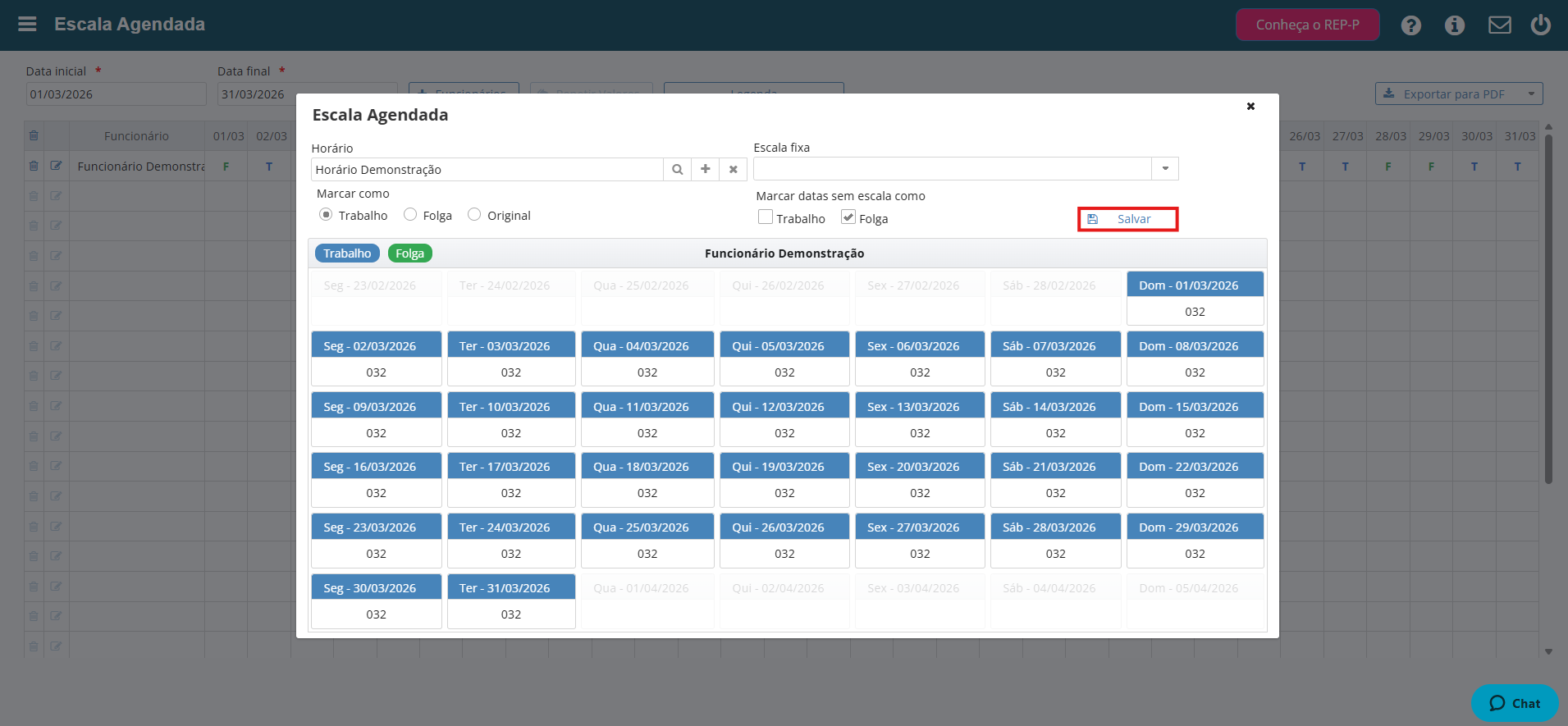Click the power logout icon
The image size is (1568, 726).
[1540, 25]
